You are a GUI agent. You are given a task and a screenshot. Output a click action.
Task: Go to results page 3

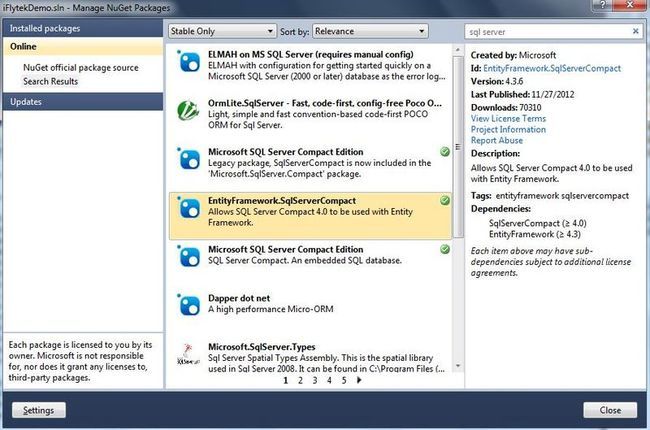(315, 380)
